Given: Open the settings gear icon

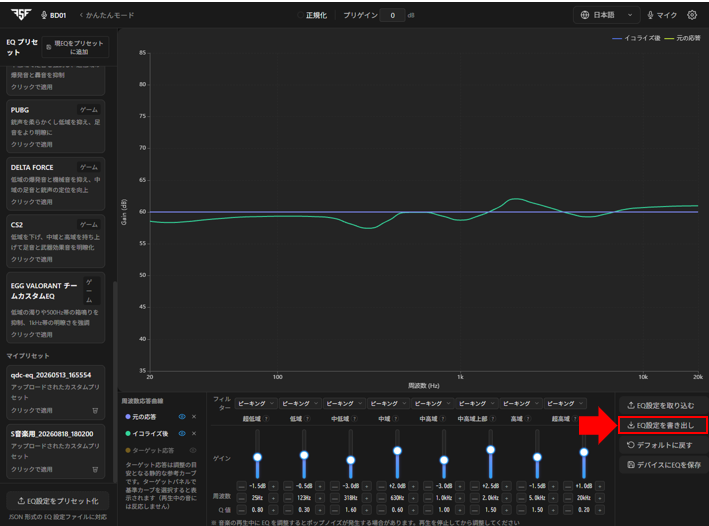Looking at the screenshot, I should [692, 15].
